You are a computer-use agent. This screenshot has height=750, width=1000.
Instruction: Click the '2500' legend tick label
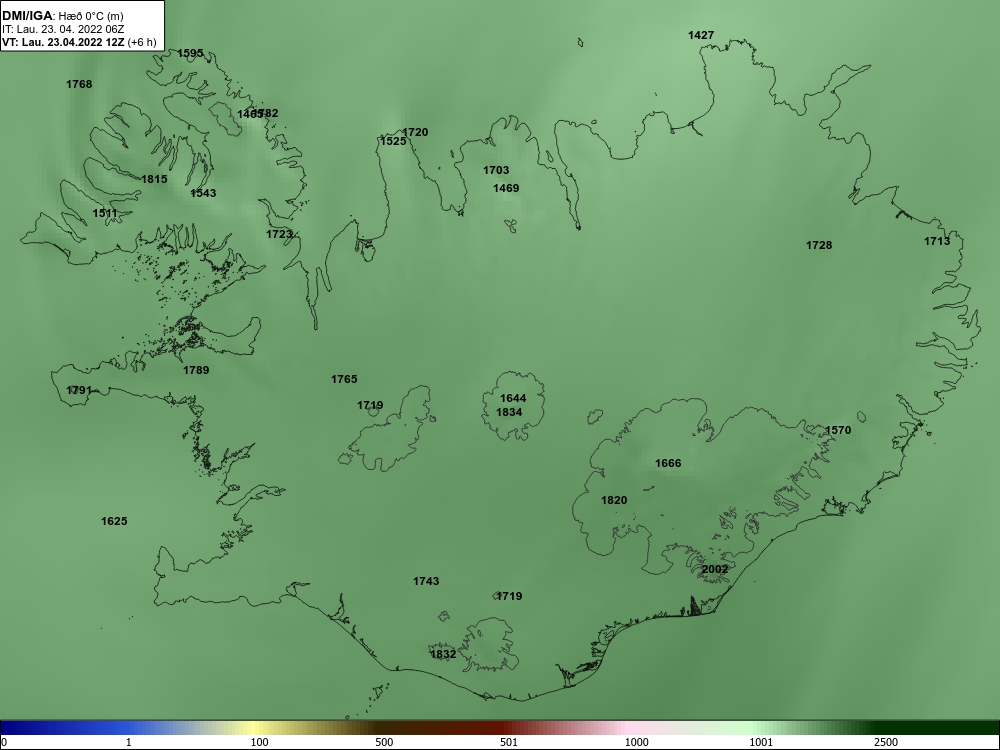[x=886, y=742]
